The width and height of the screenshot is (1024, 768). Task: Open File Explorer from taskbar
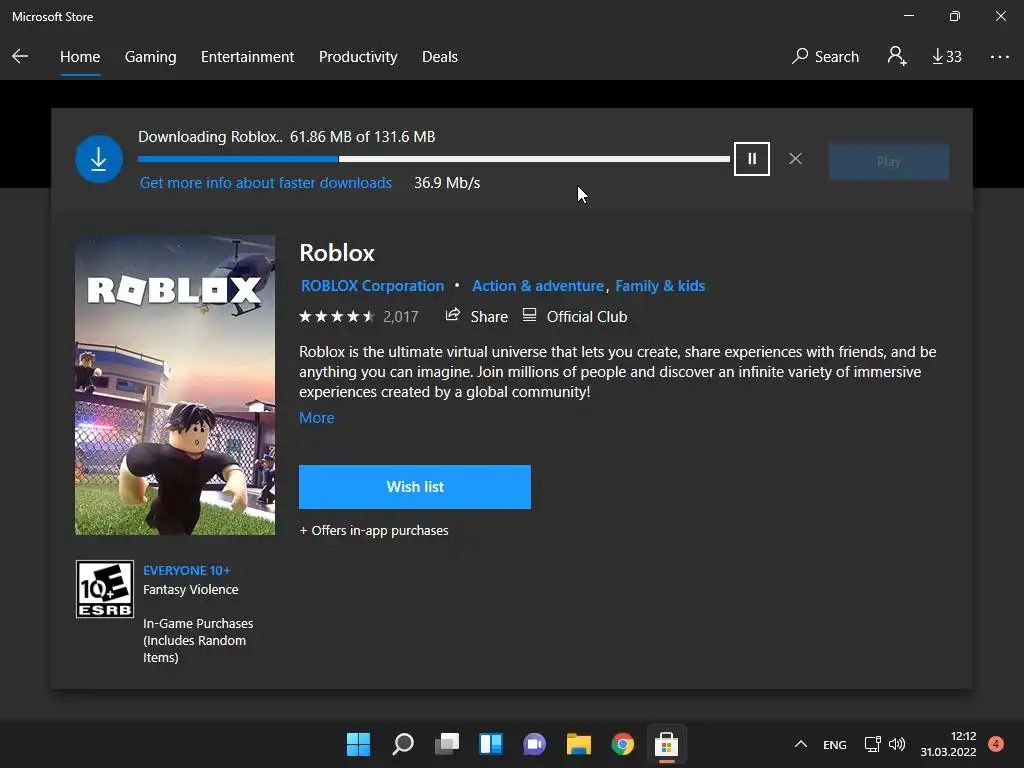[x=579, y=744]
